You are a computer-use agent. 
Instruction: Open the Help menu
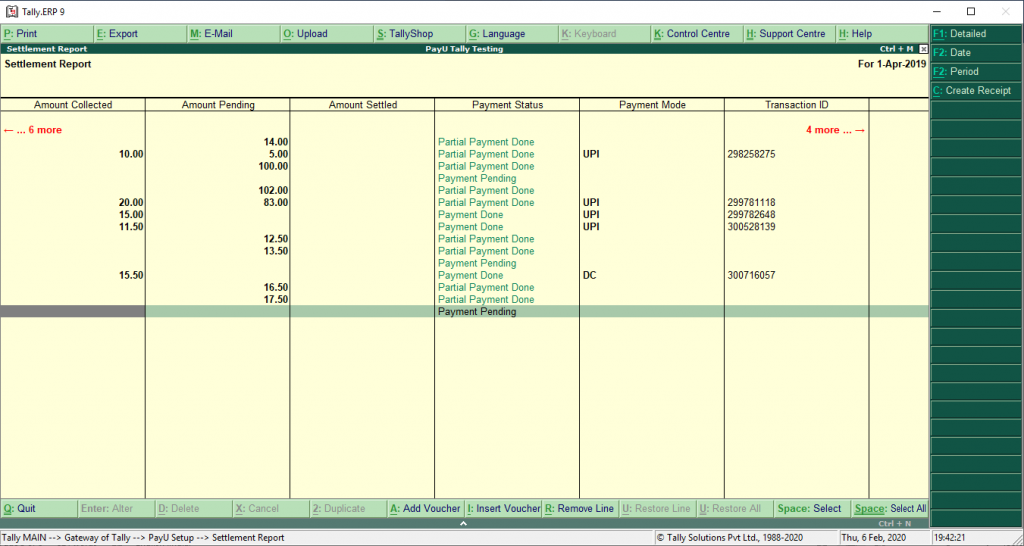tap(882, 34)
